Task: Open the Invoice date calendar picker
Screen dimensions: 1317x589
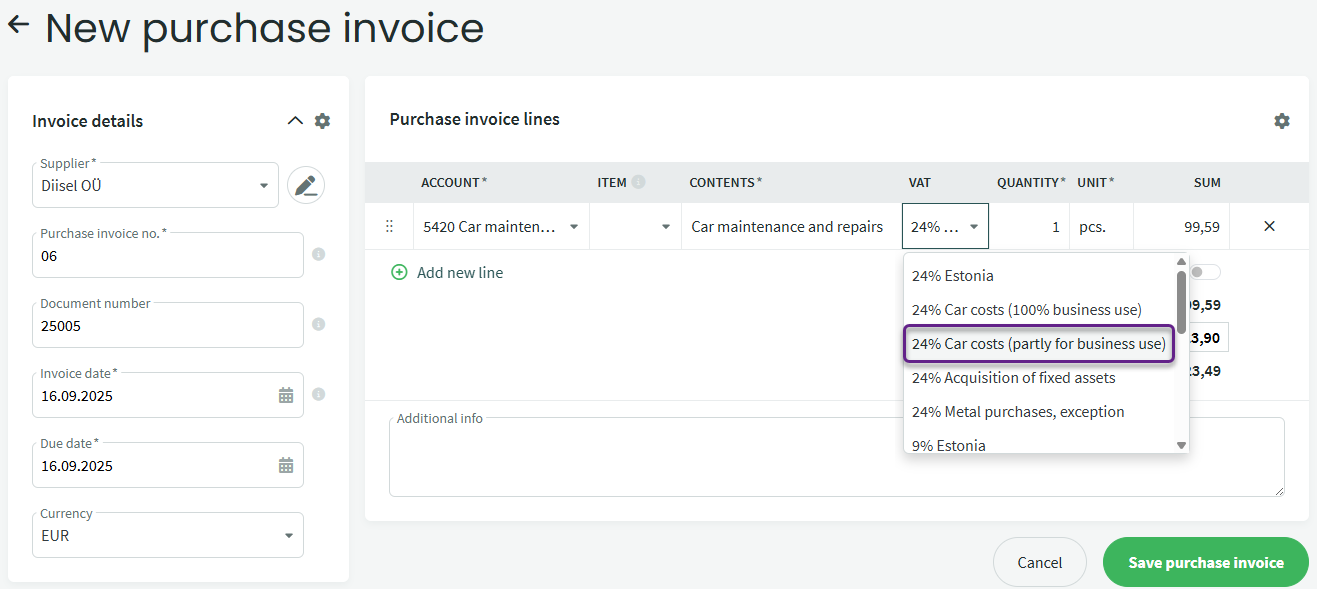Action: click(286, 395)
